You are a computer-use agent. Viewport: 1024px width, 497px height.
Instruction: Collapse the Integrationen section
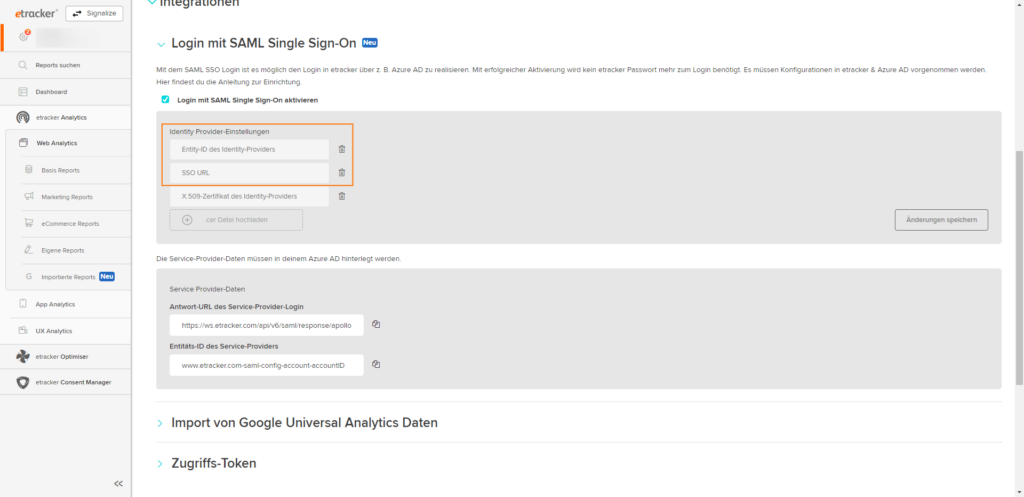(x=152, y=2)
